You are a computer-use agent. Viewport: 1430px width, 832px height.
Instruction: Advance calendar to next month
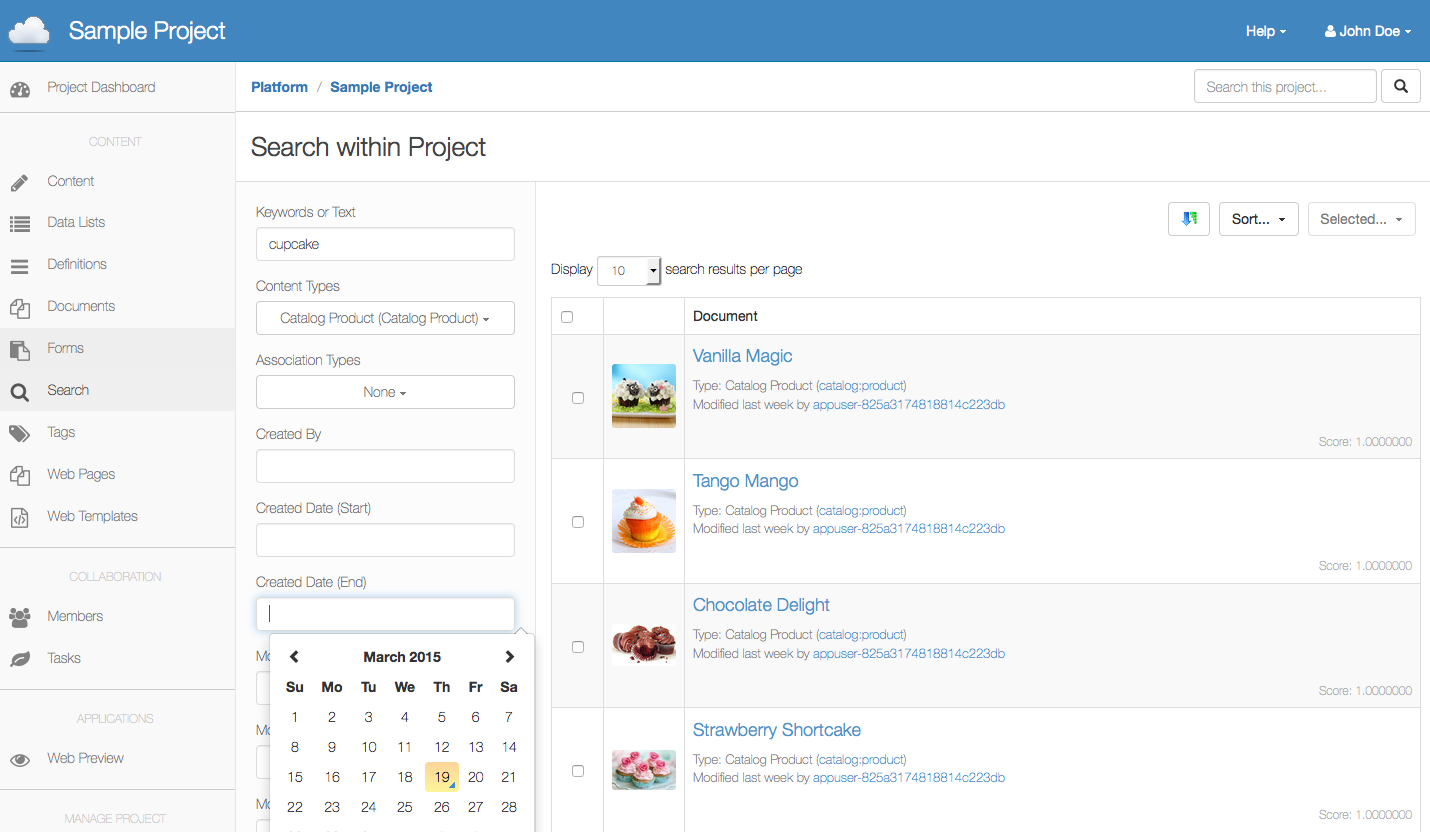click(509, 657)
